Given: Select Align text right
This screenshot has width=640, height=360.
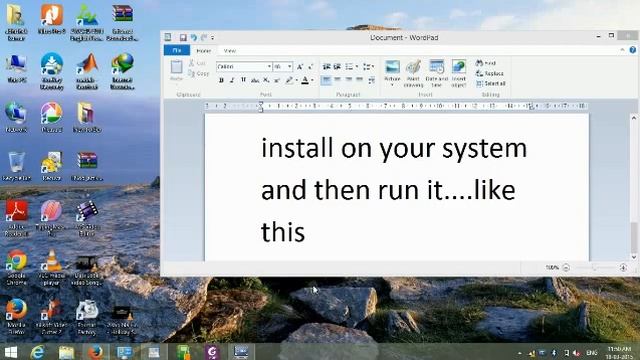Looking at the screenshot, I should 349,80.
